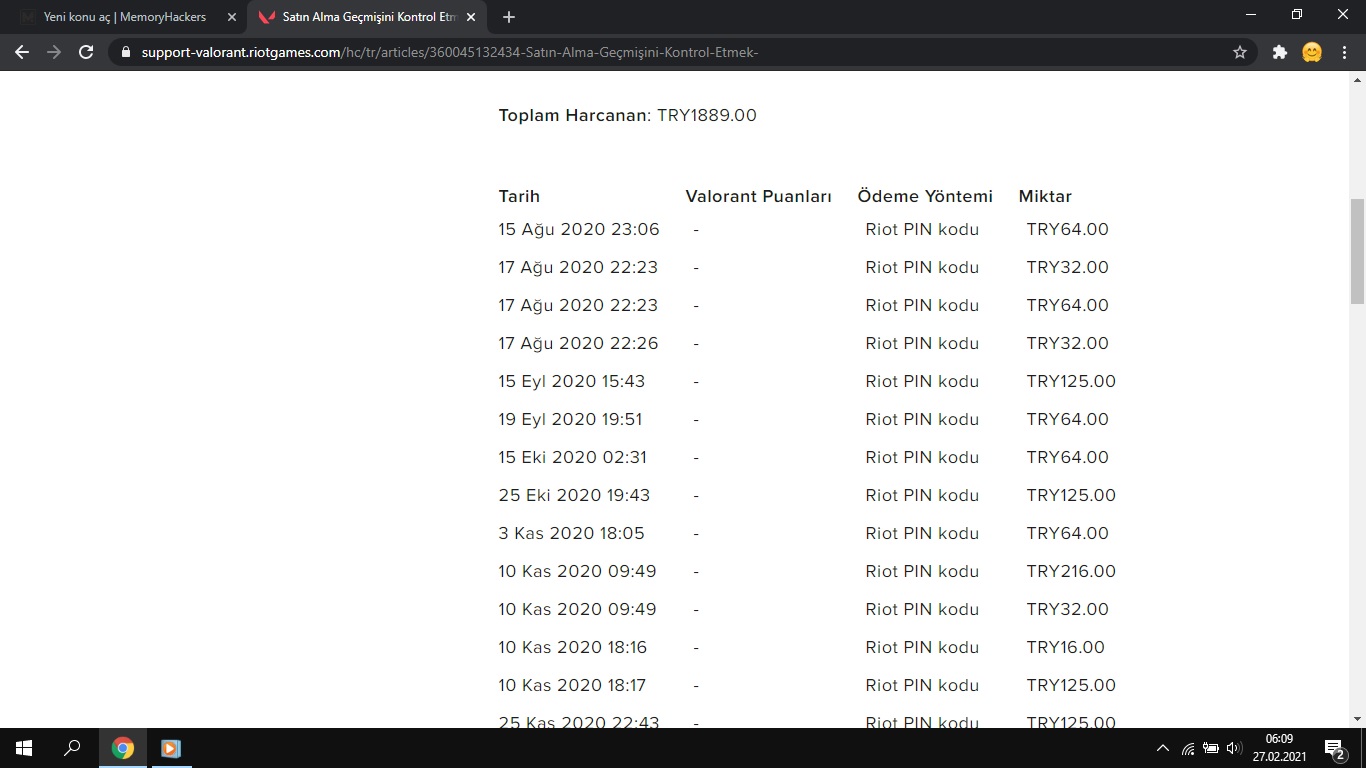Click the Miktar column header

pos(1045,196)
